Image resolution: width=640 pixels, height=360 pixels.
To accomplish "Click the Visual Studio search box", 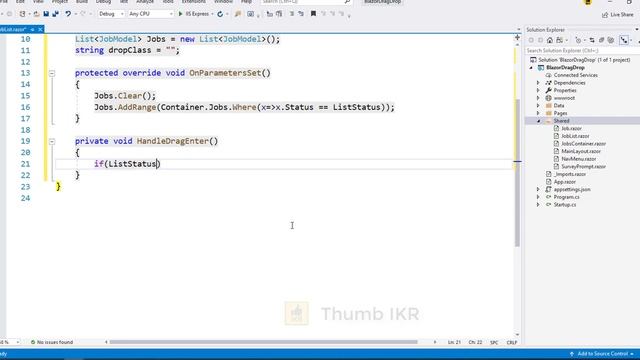I will [305, 2].
